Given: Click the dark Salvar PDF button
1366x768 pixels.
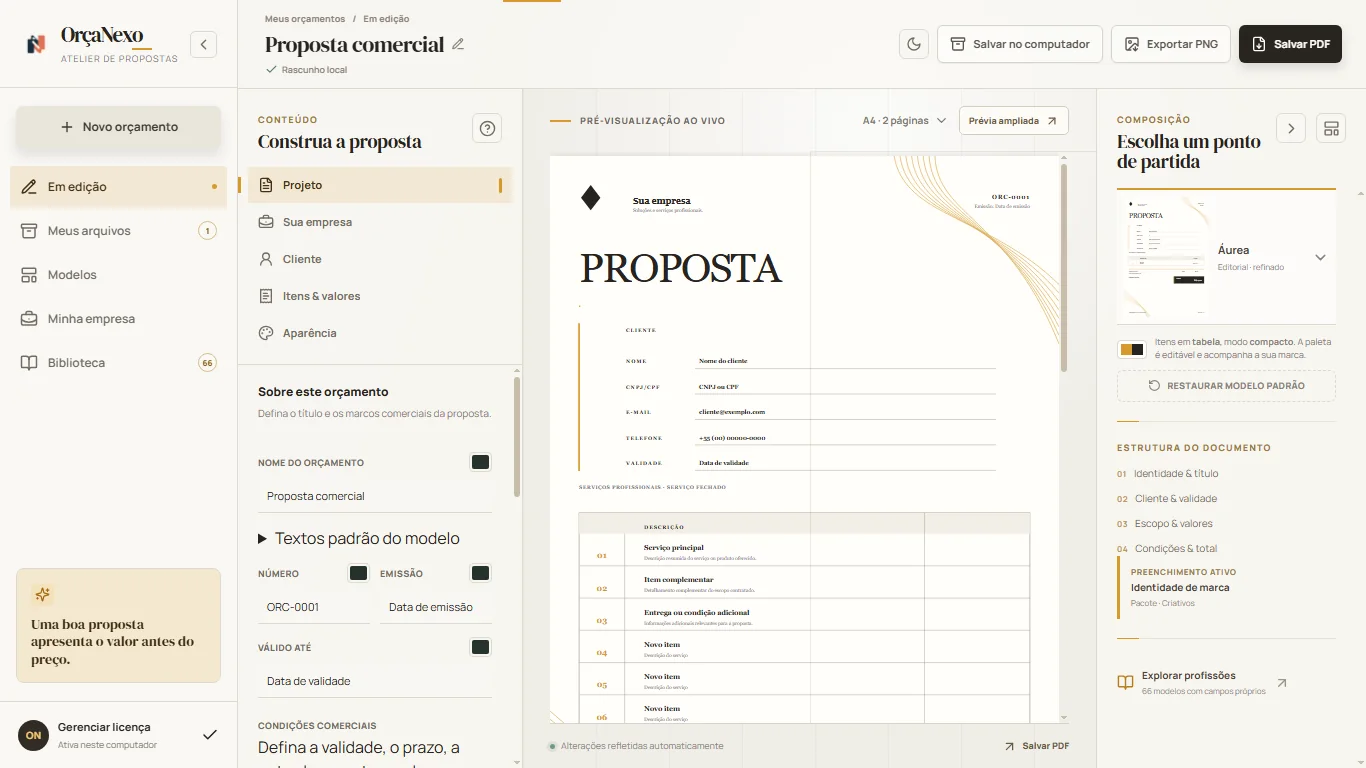Looking at the screenshot, I should pos(1290,44).
